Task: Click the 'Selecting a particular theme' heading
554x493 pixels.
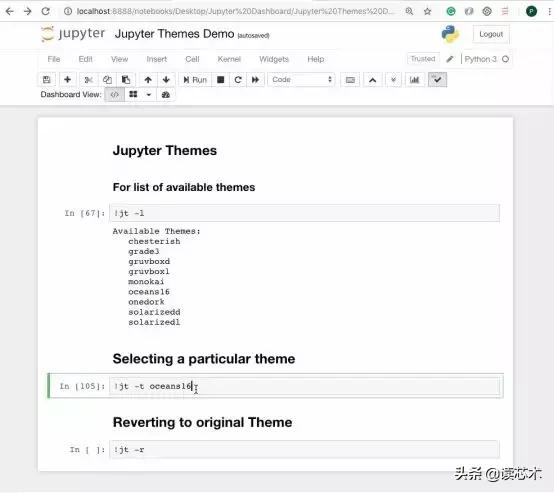Action: pos(204,359)
